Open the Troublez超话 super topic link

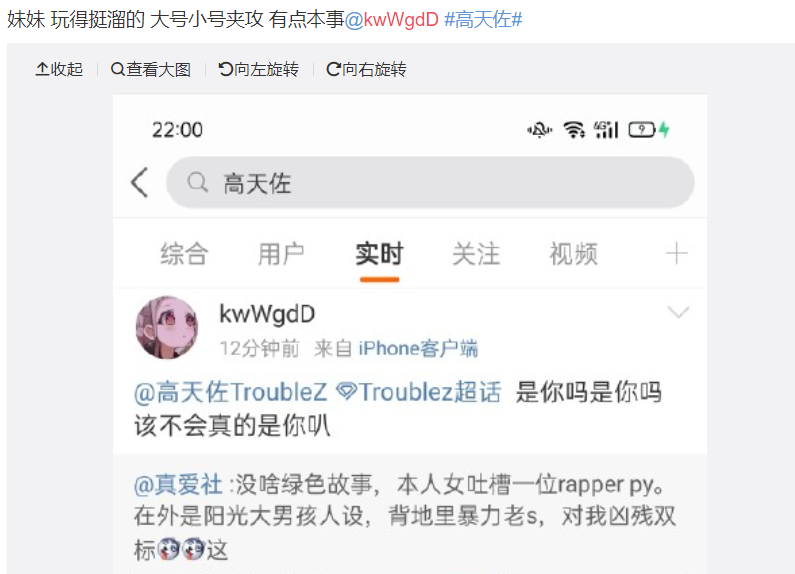point(419,392)
